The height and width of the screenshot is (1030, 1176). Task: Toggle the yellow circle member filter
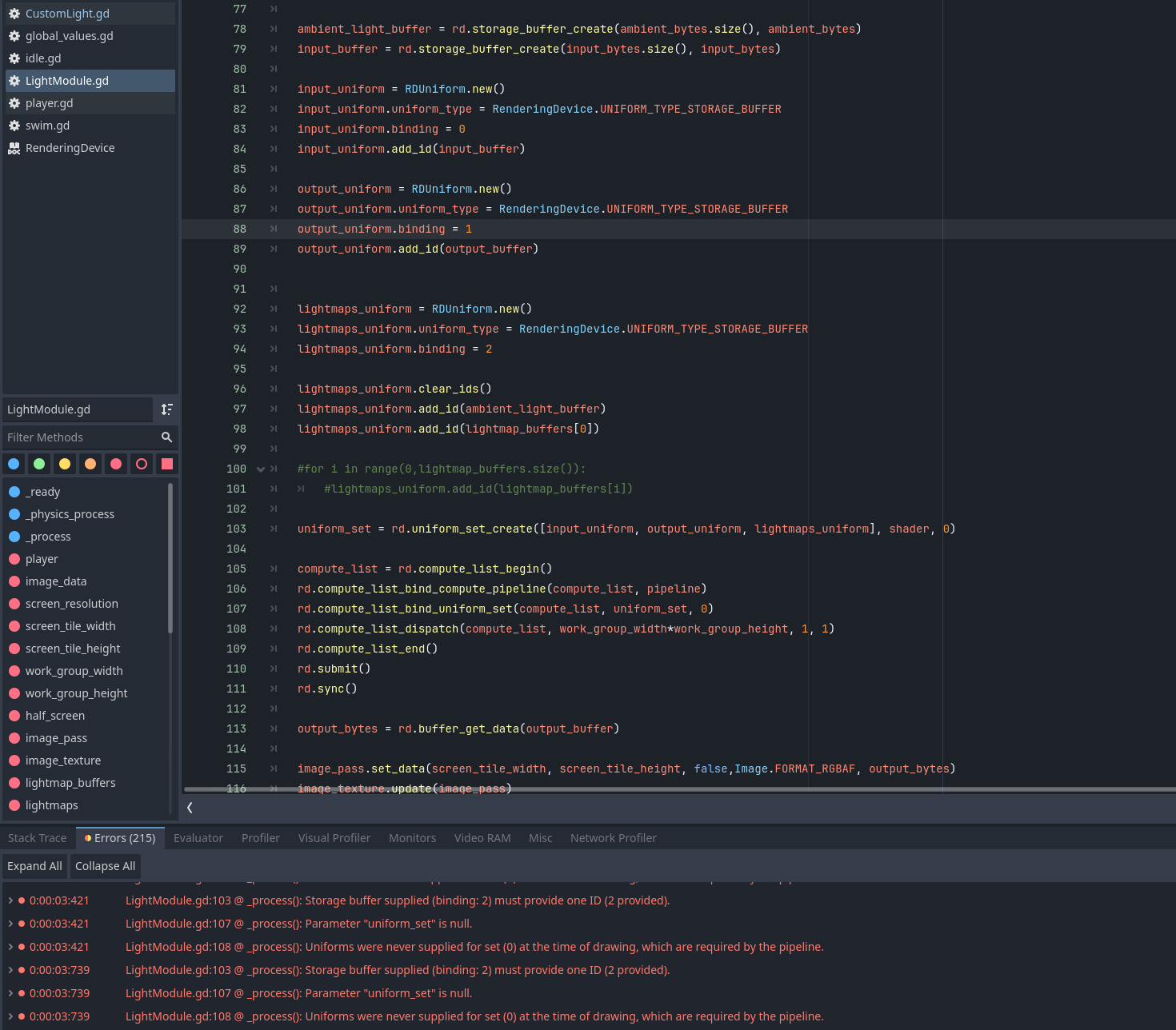(x=65, y=464)
